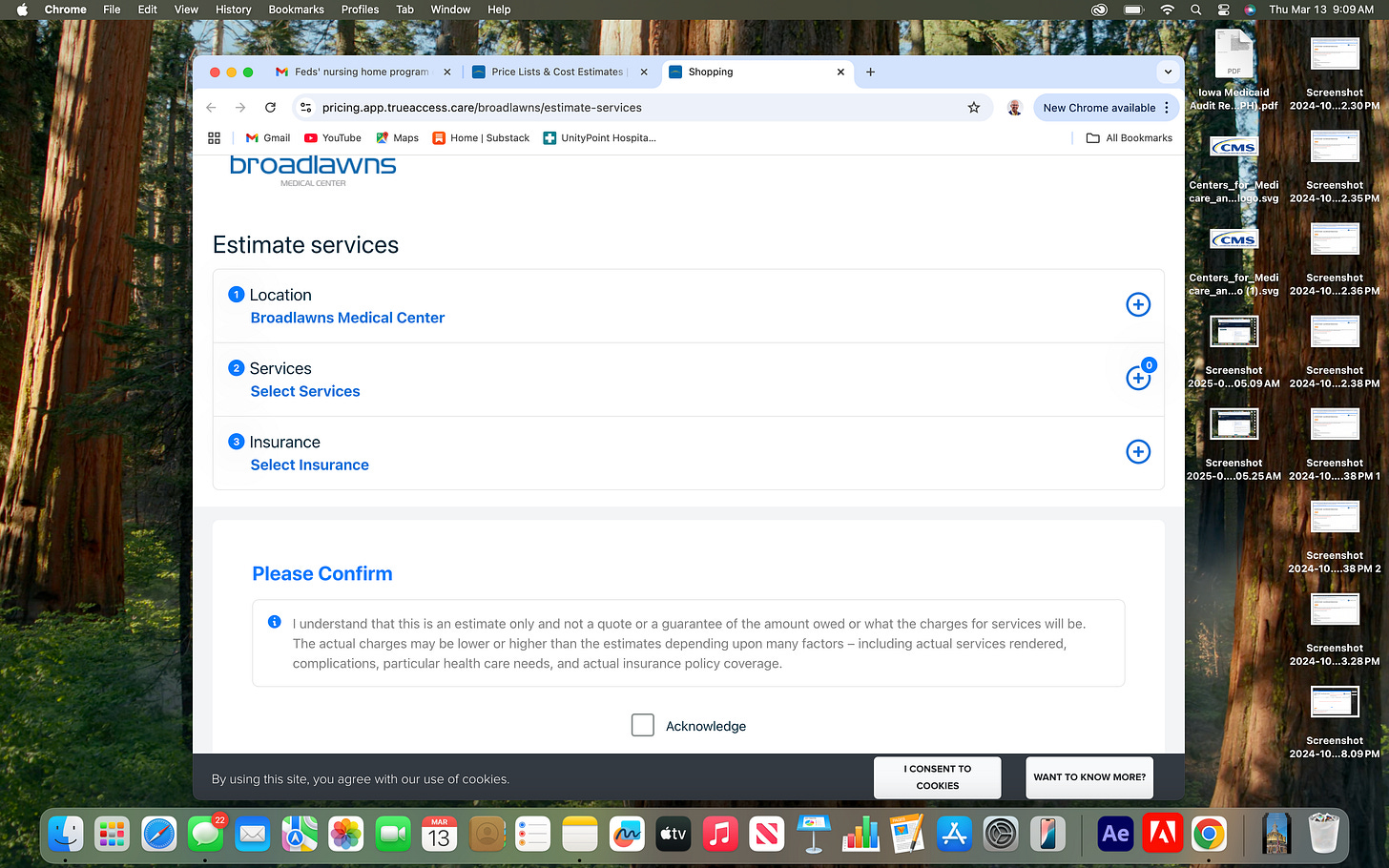This screenshot has width=1389, height=868.
Task: Open the Maps bookmark
Action: (397, 137)
